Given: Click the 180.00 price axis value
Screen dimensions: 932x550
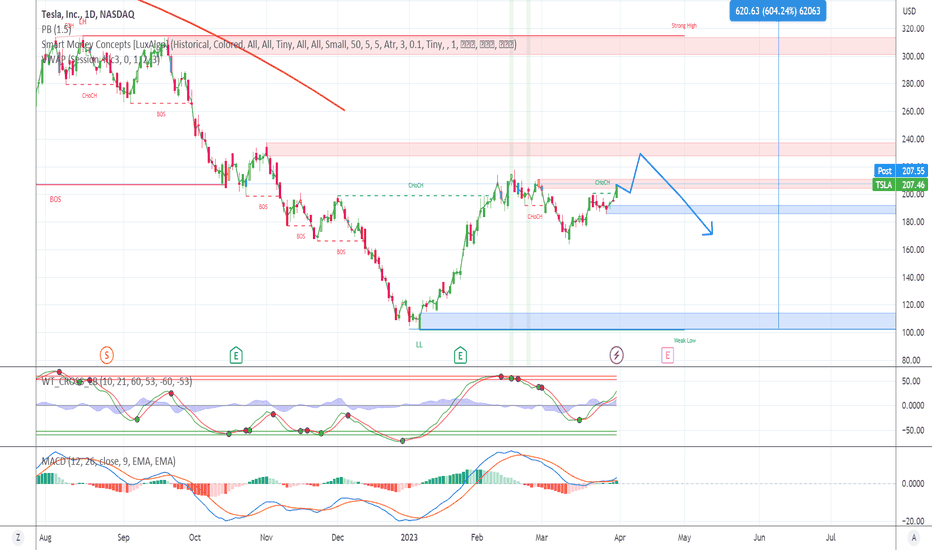Looking at the screenshot, I should click(913, 222).
